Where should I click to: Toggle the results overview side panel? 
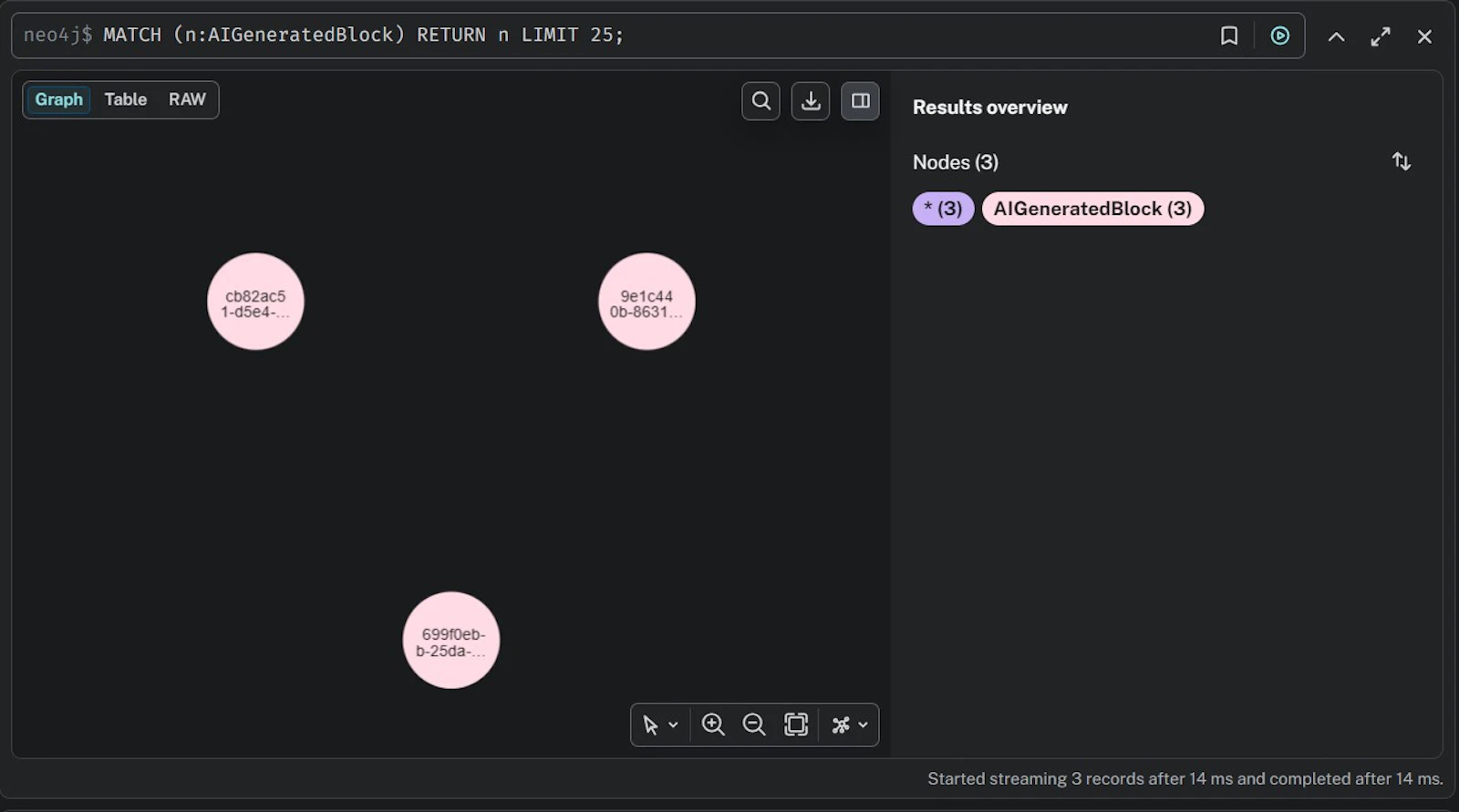pos(860,101)
